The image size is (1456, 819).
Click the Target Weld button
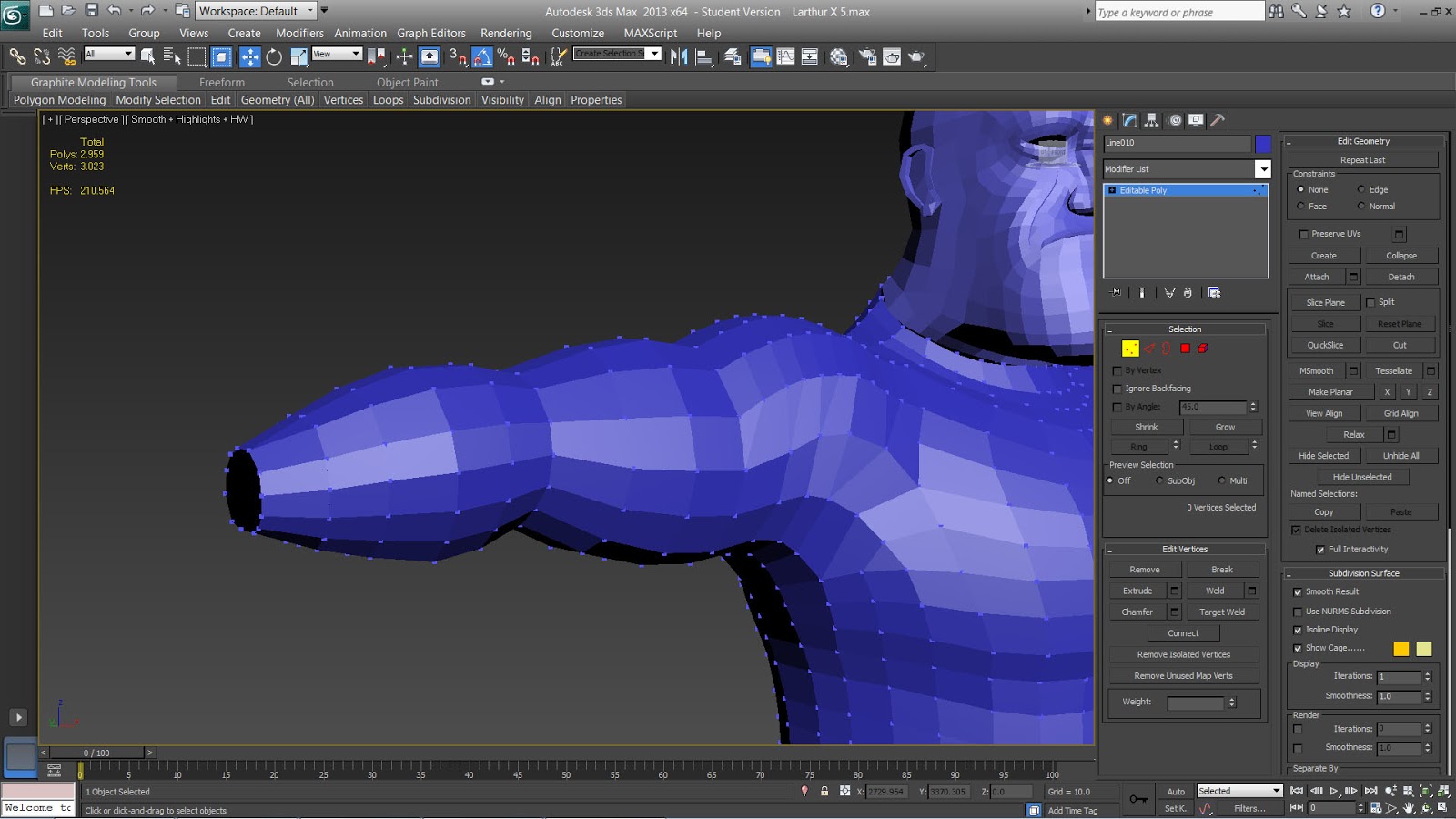point(1221,612)
